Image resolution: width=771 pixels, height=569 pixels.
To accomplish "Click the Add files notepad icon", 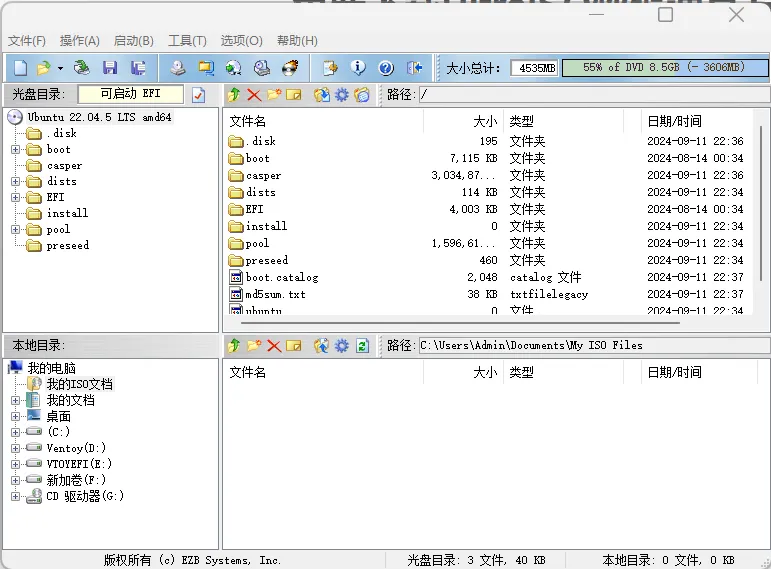I will pyautogui.click(x=330, y=68).
